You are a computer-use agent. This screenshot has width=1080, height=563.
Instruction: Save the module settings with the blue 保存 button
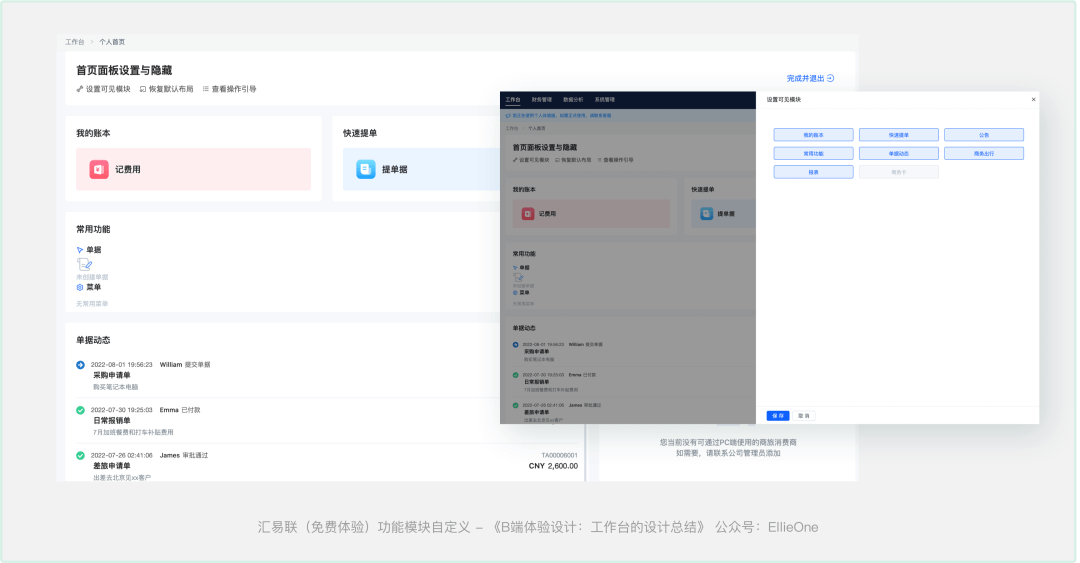778,416
